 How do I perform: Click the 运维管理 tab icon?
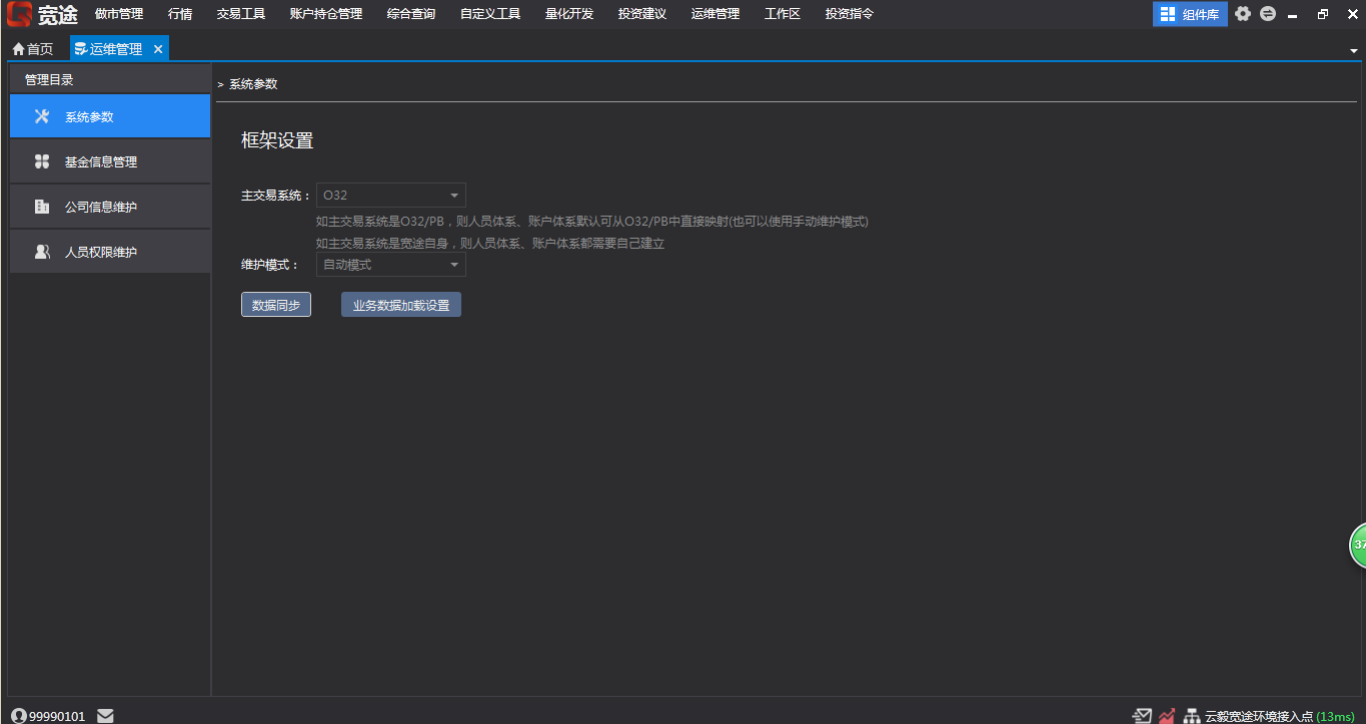point(81,49)
